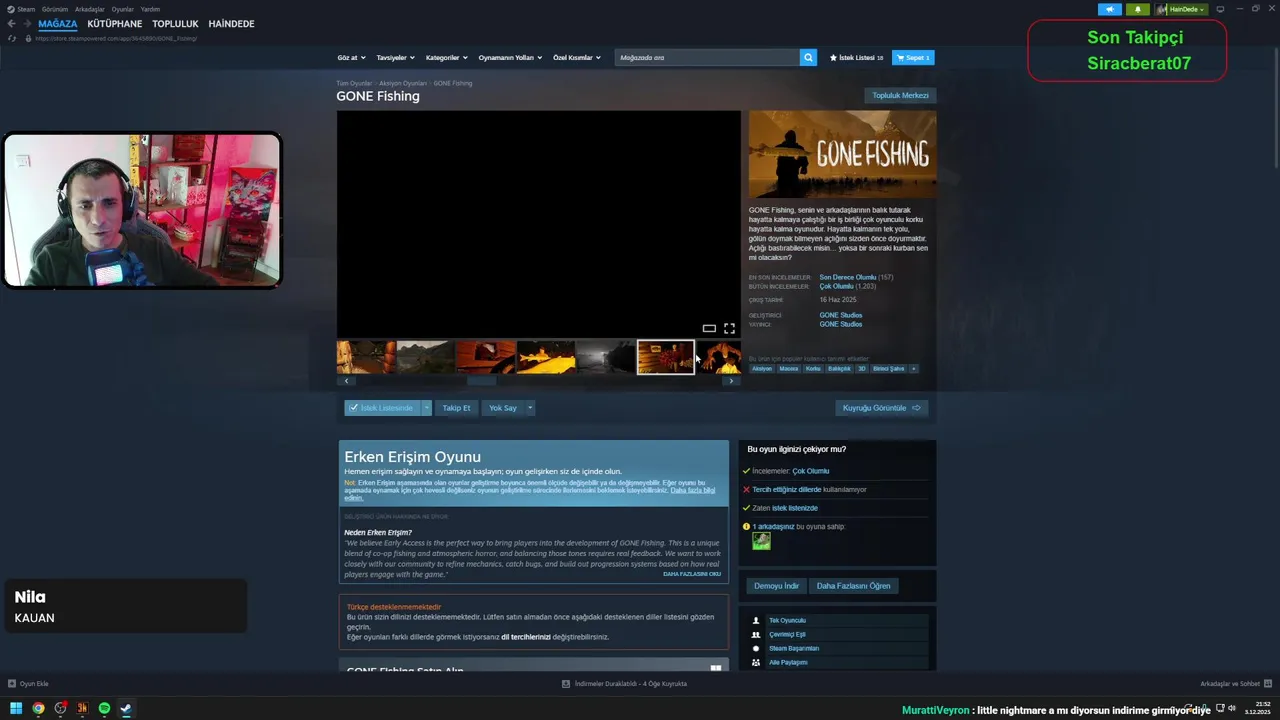Expand DAHA FAZLASINI OKU in Early Access box

pyautogui.click(x=692, y=574)
